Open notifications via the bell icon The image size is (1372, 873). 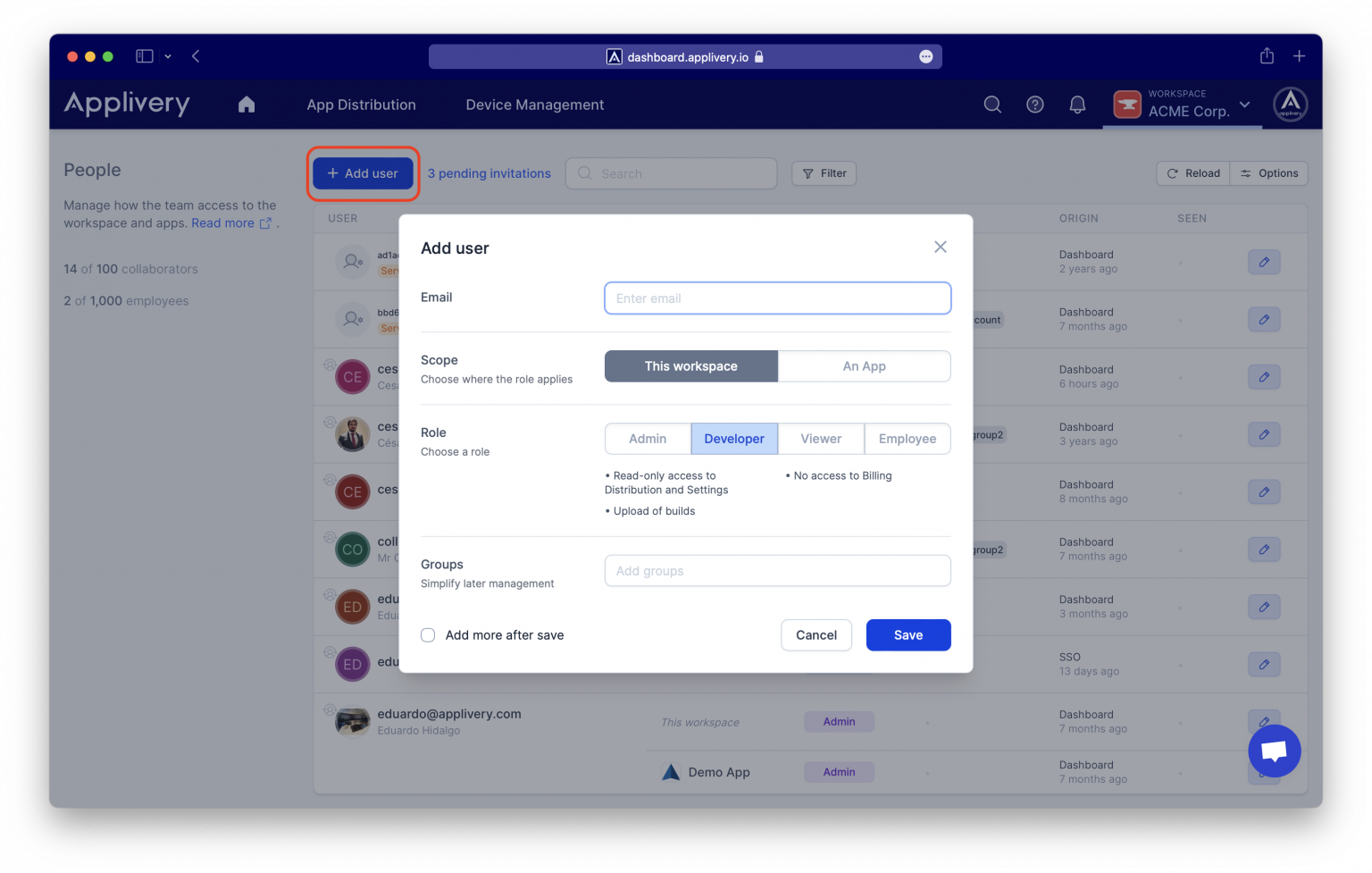click(1077, 105)
